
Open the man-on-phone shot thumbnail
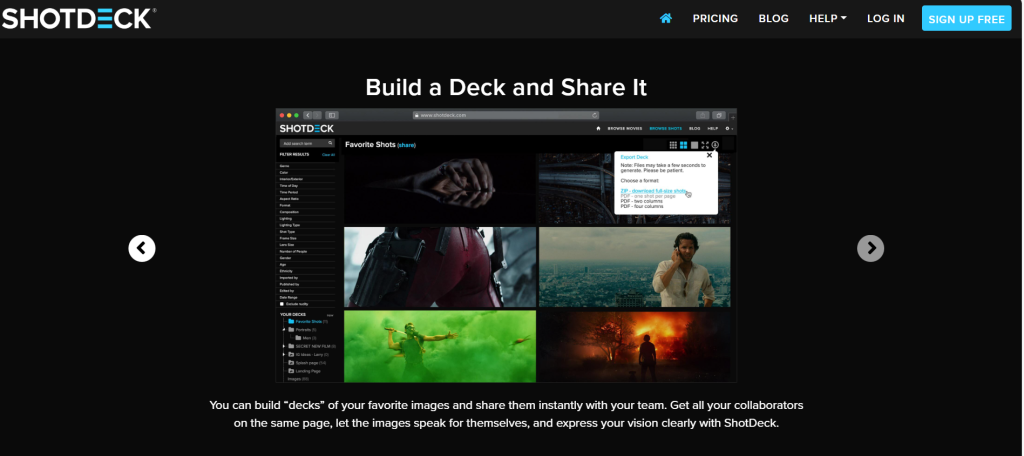point(635,267)
